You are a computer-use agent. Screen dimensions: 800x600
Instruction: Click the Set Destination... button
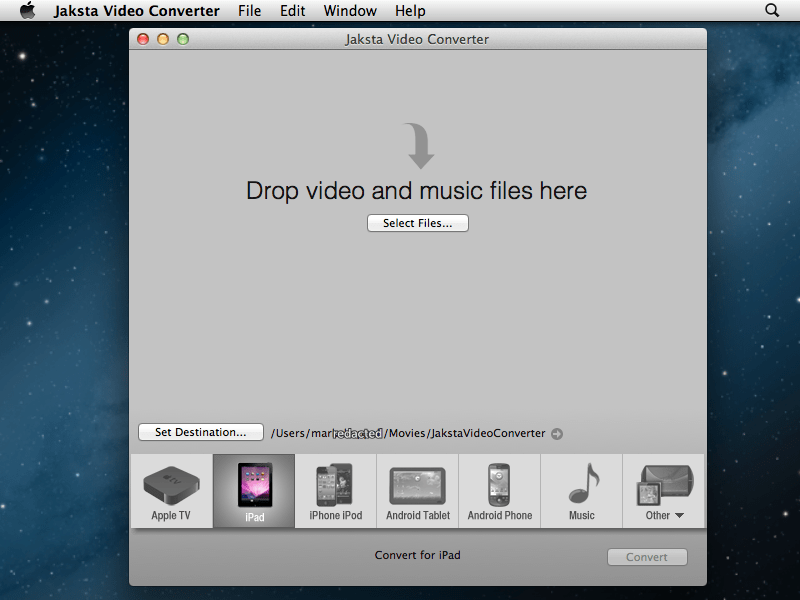click(x=201, y=432)
